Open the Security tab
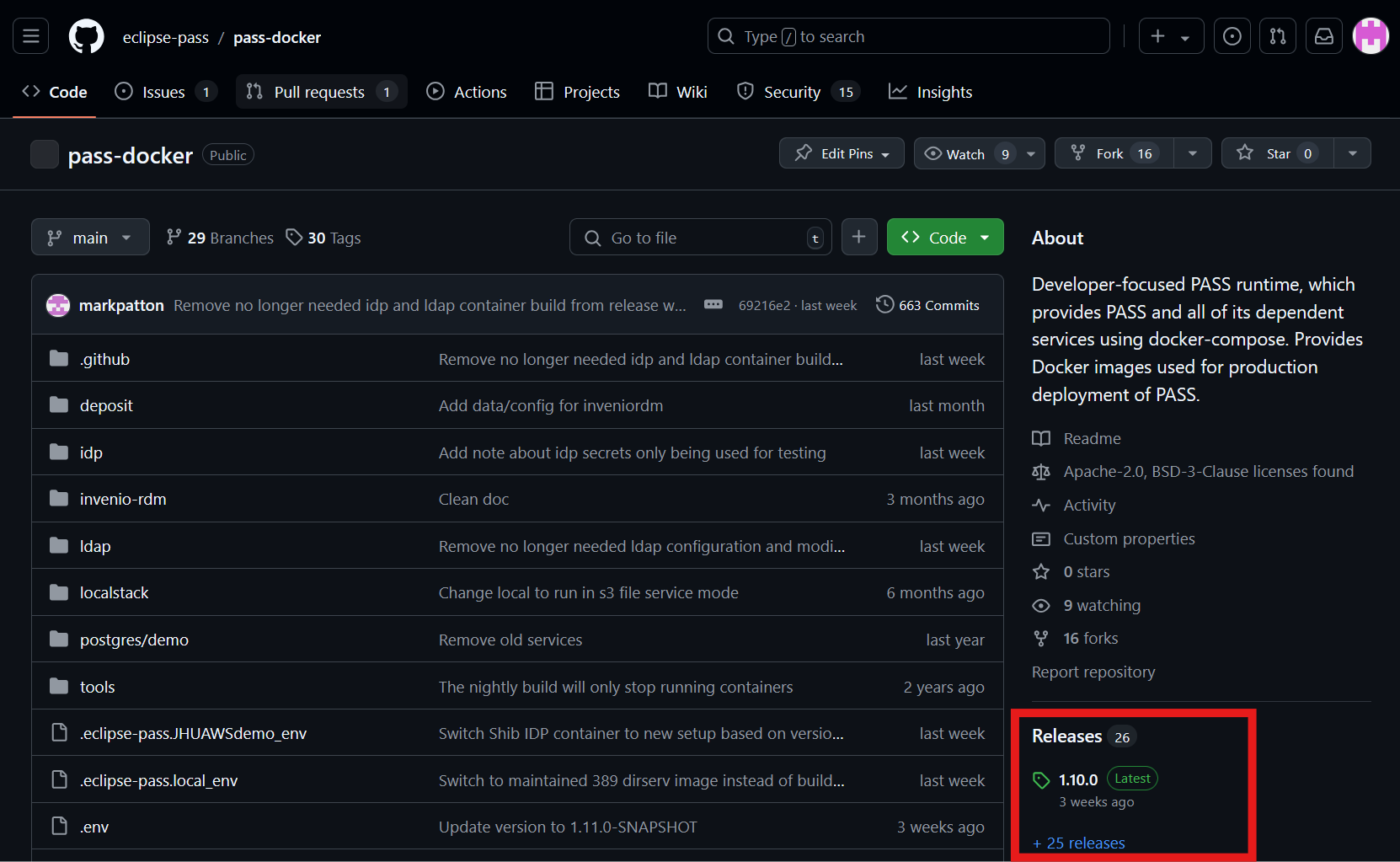 [x=798, y=92]
